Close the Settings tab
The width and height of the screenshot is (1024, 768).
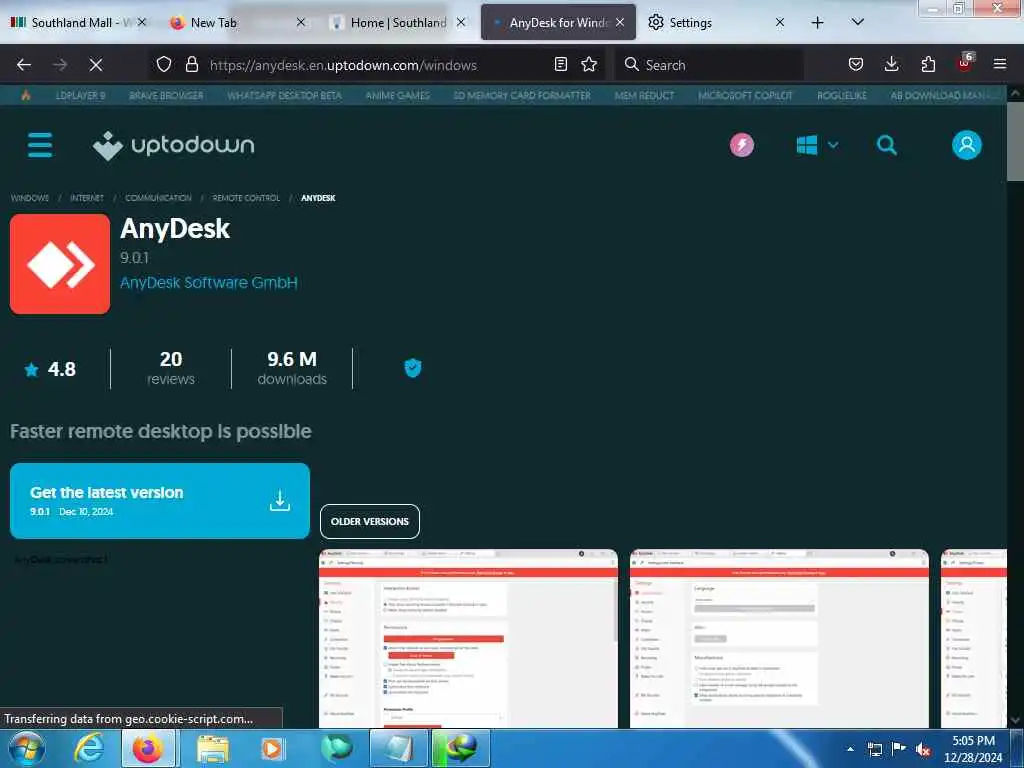click(x=780, y=23)
